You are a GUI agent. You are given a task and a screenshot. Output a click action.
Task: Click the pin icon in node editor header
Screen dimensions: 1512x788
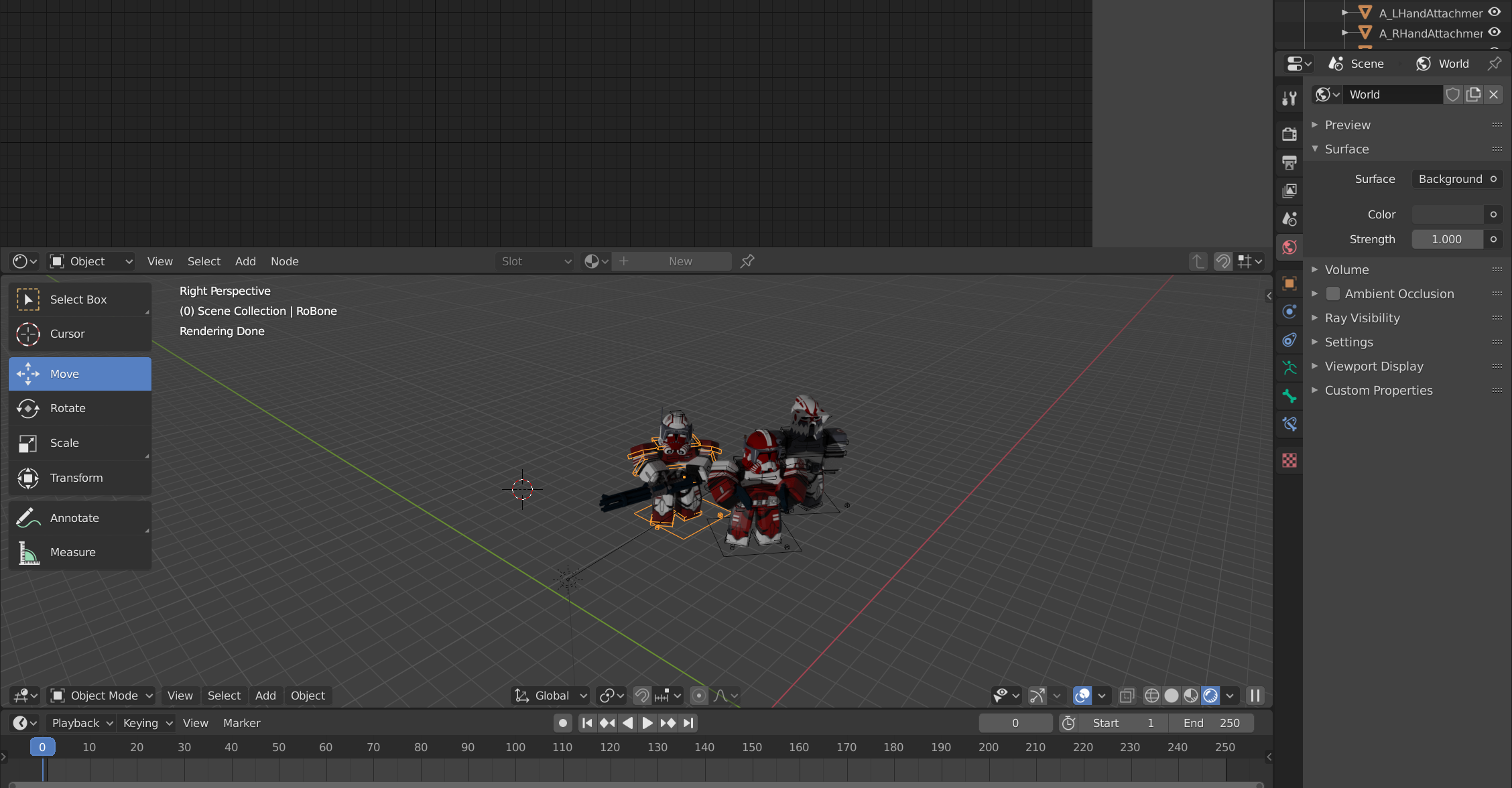pos(747,261)
